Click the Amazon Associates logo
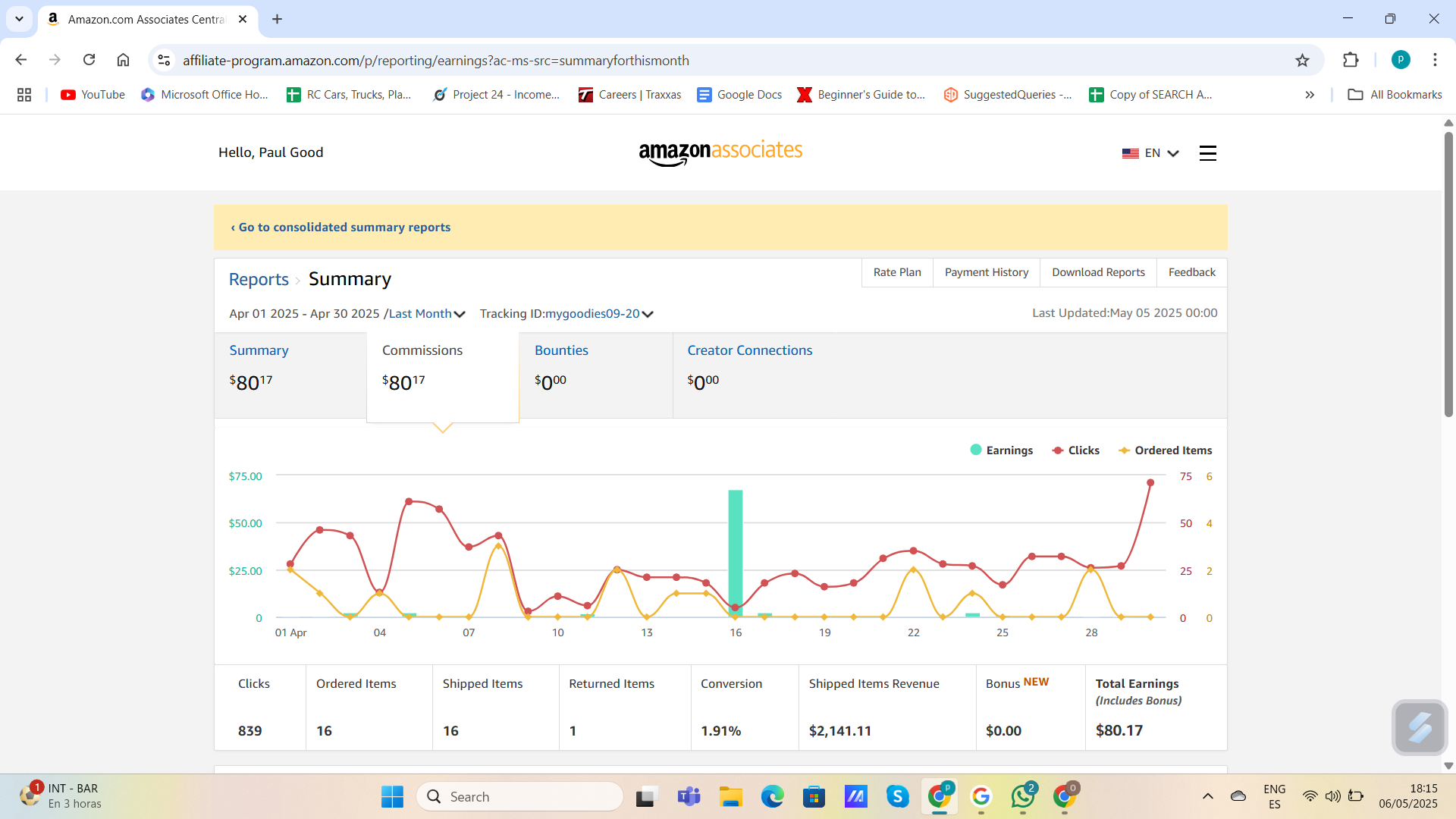This screenshot has height=819, width=1456. tap(720, 152)
